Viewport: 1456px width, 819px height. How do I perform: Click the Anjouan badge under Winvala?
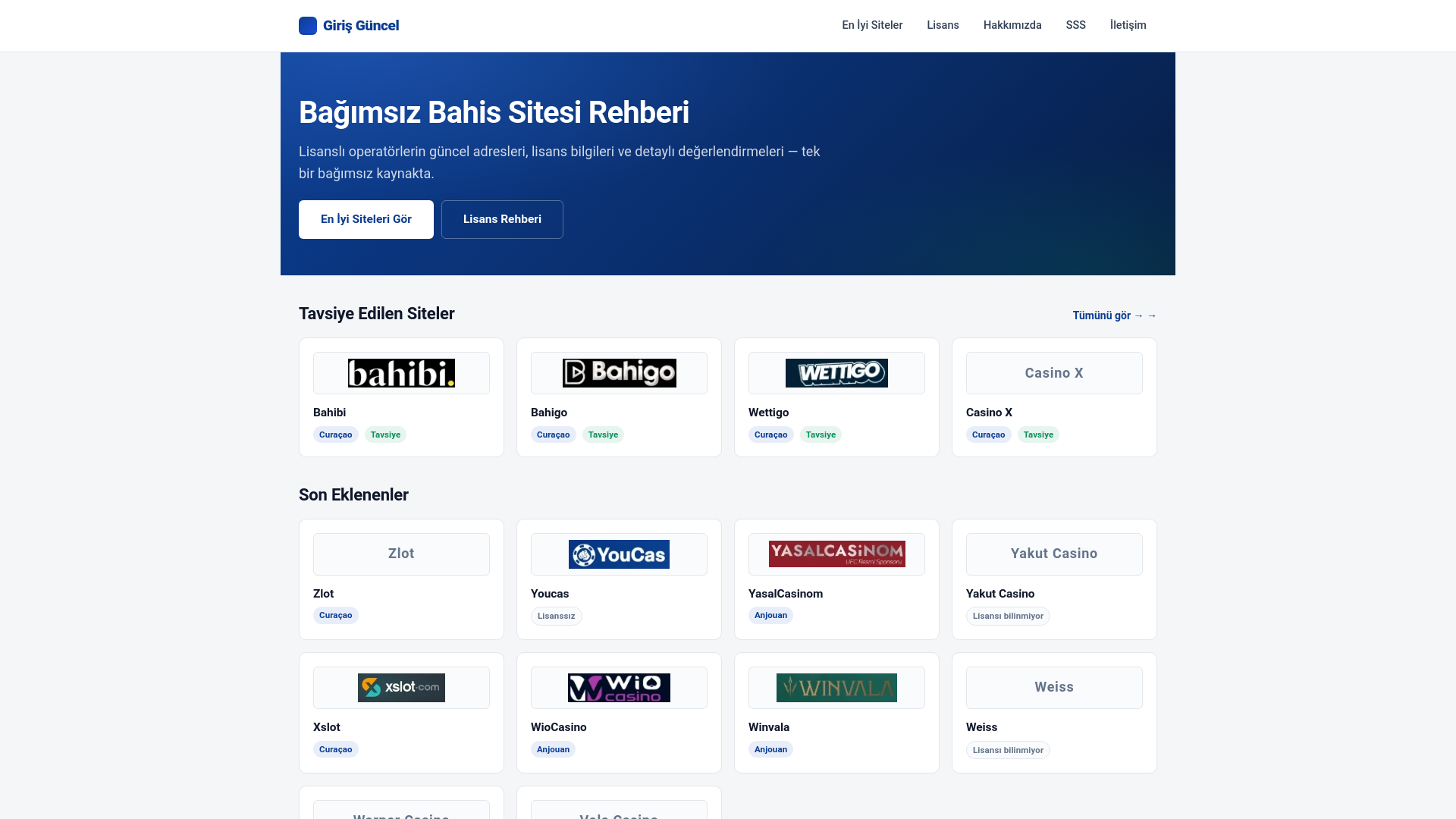[770, 749]
